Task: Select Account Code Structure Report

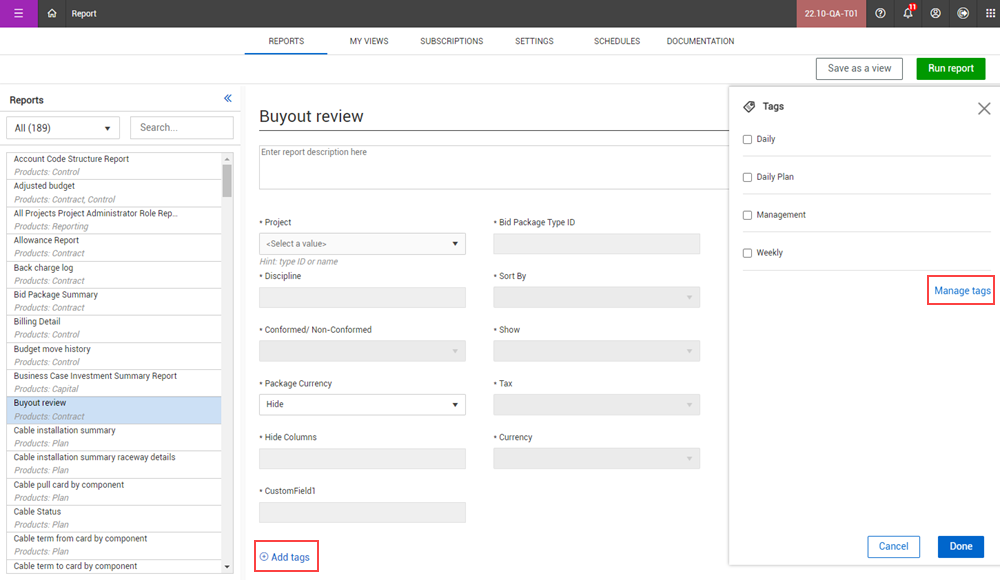Action: coord(114,165)
